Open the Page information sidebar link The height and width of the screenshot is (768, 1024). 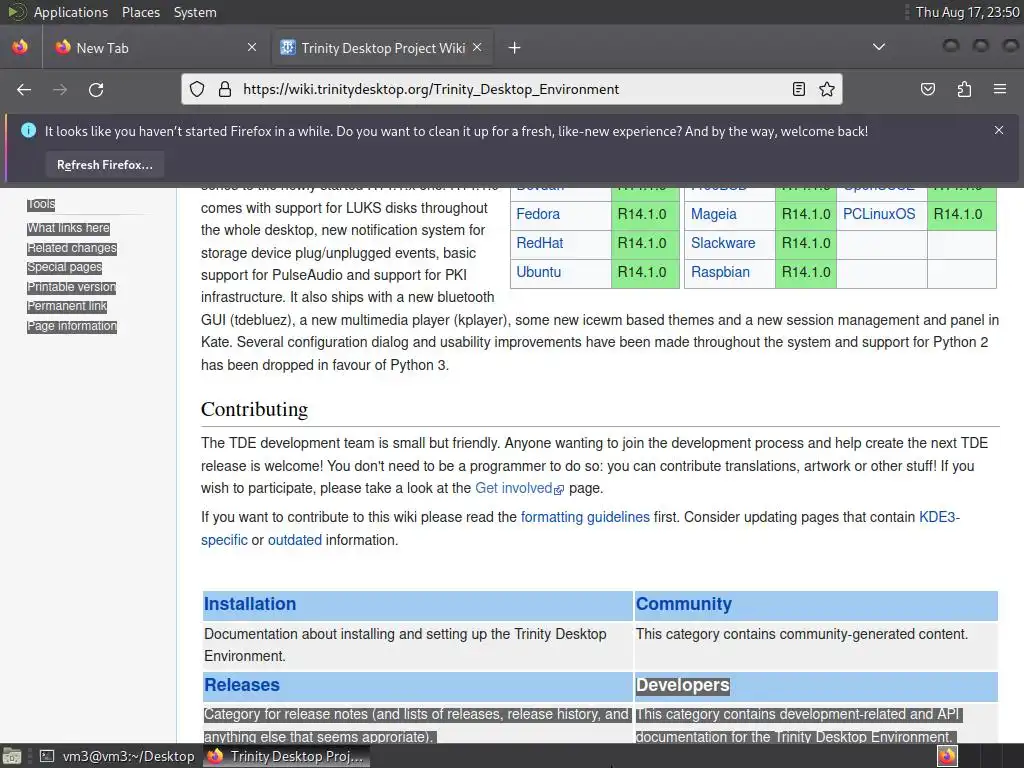click(x=72, y=325)
